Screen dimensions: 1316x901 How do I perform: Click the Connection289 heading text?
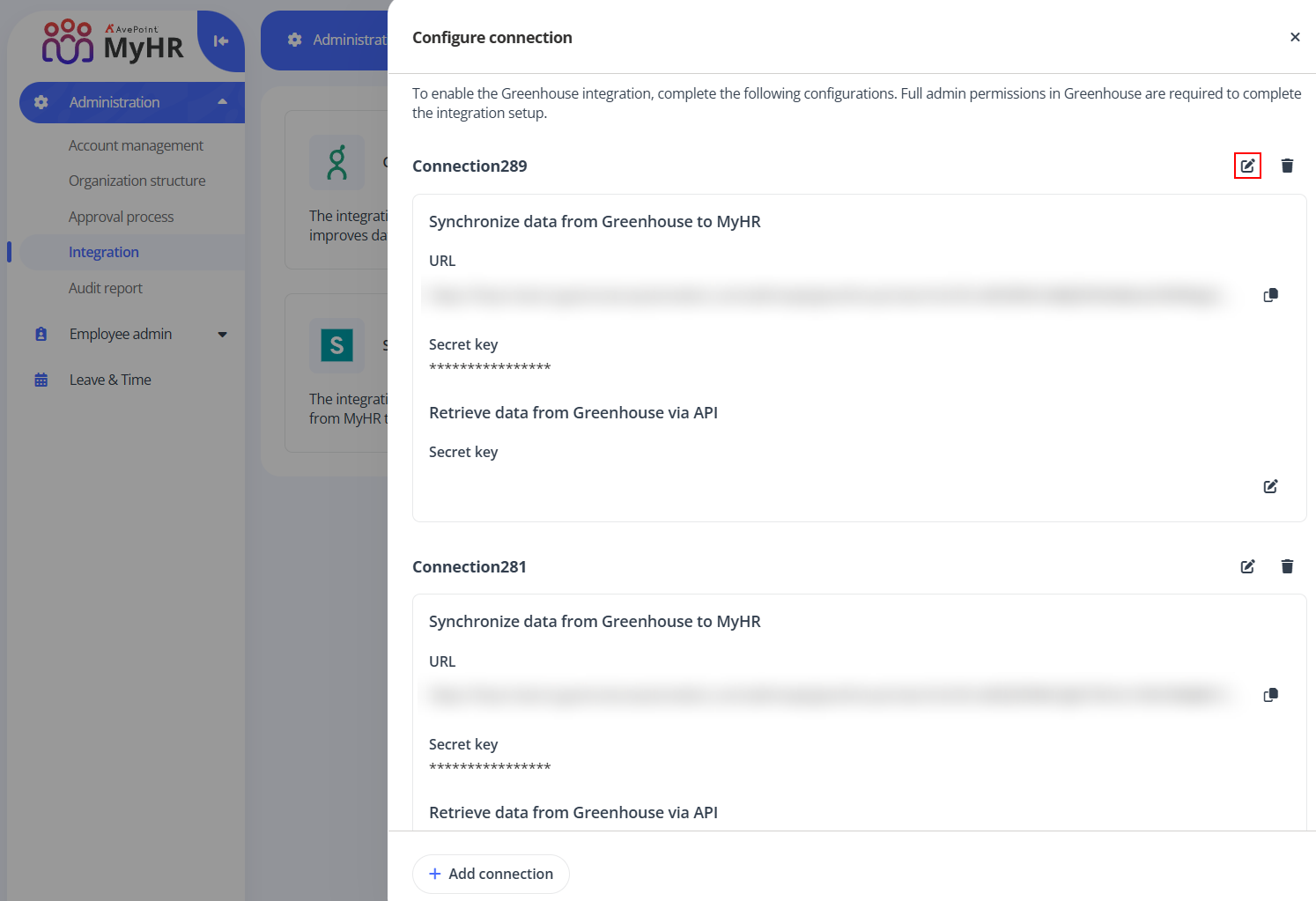[469, 166]
